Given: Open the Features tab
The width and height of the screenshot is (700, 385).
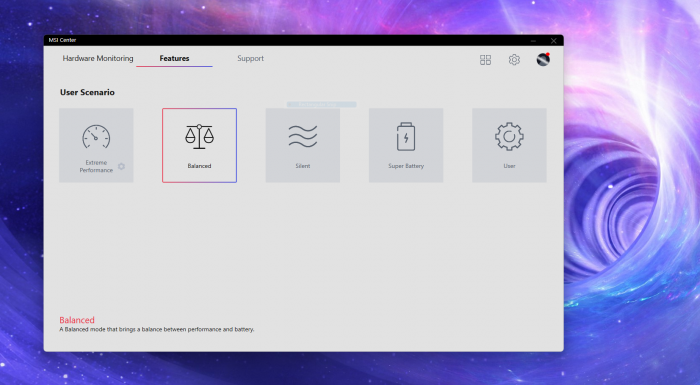Looking at the screenshot, I should (175, 59).
